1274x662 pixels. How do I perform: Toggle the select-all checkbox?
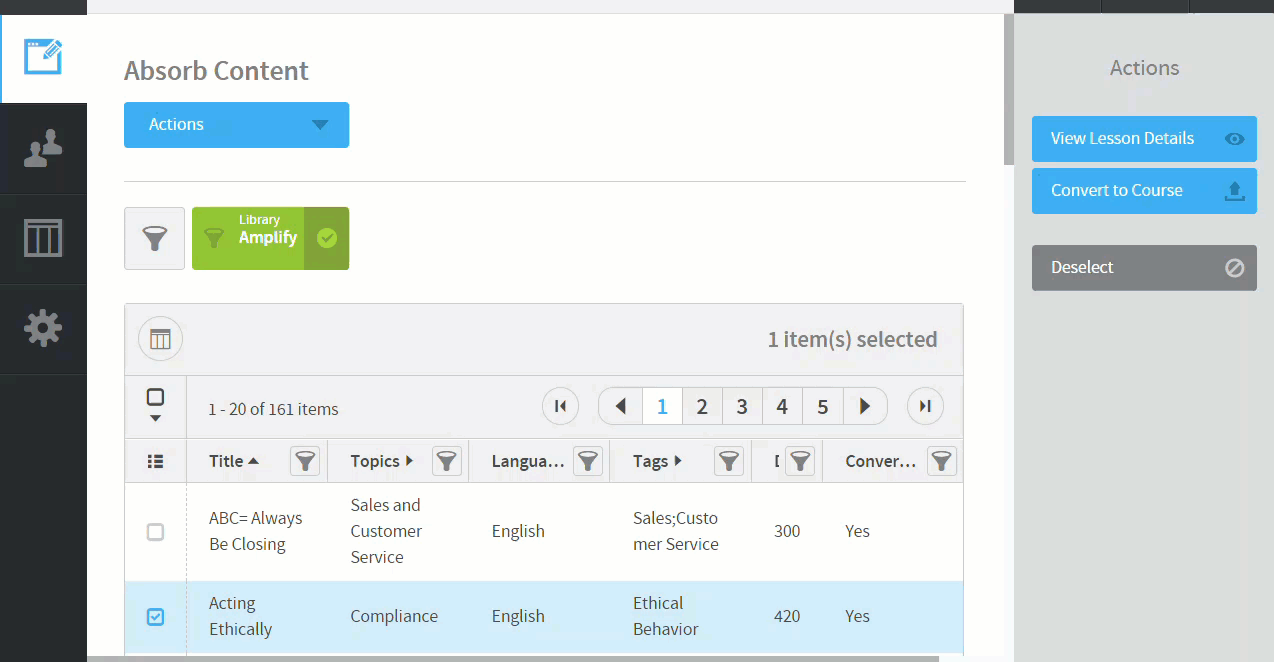tap(155, 397)
